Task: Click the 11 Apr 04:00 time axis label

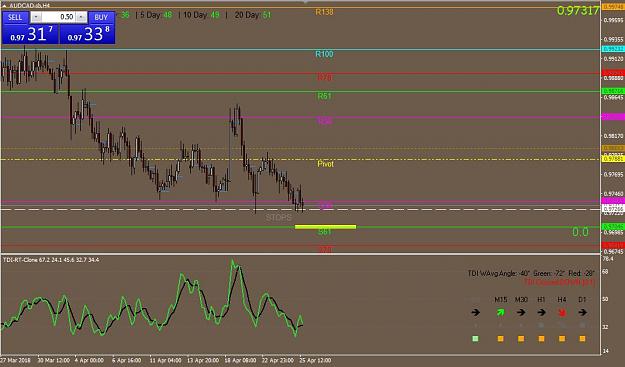Action: coord(165,360)
